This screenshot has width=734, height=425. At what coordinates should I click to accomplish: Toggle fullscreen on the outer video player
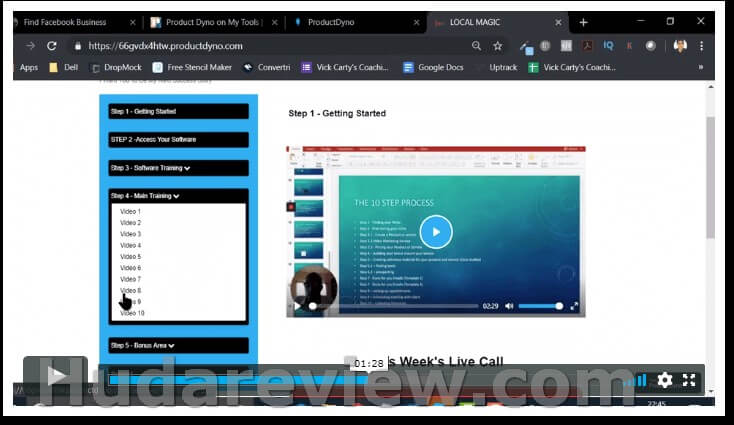click(x=689, y=380)
